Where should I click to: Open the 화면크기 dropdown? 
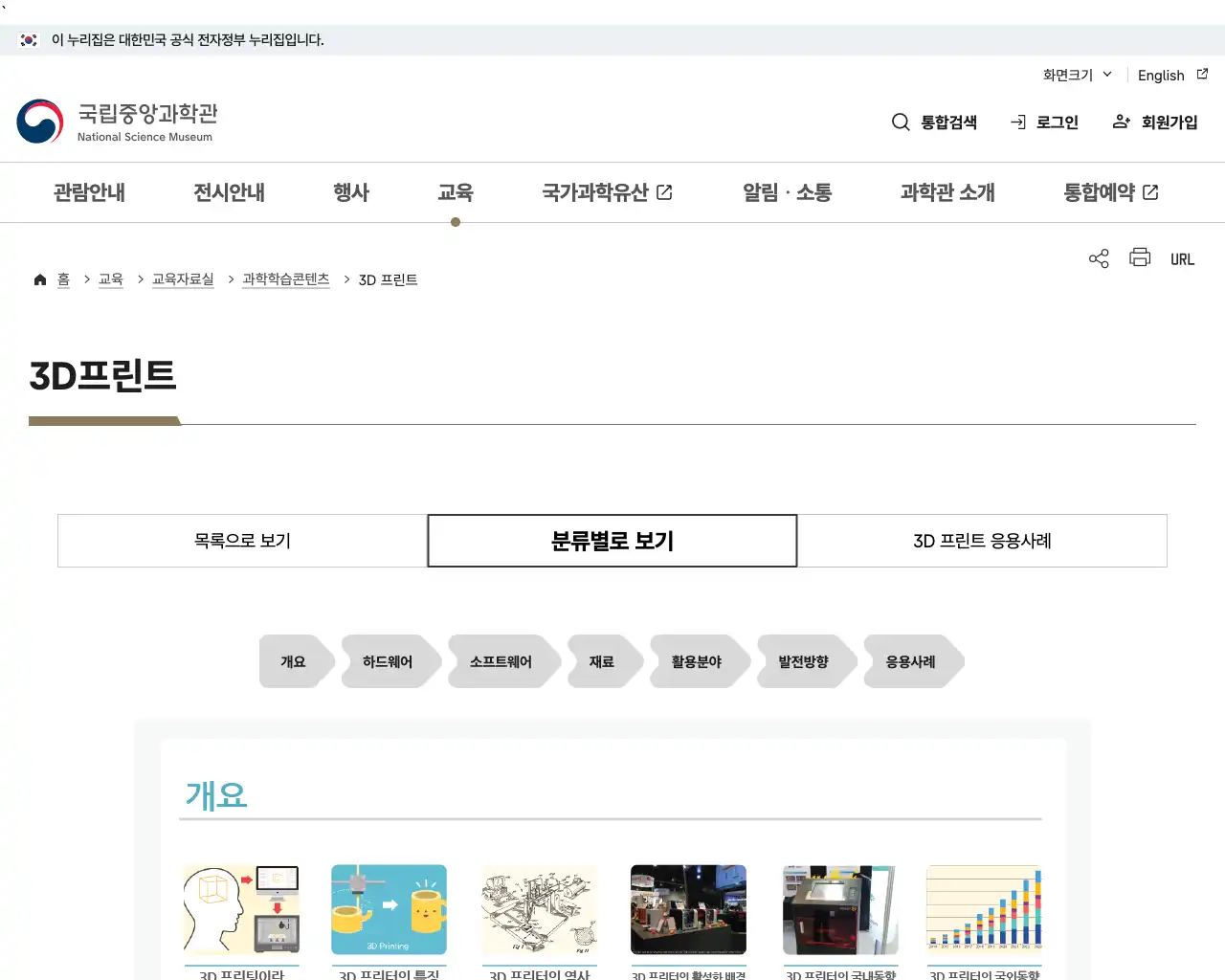[x=1075, y=75]
